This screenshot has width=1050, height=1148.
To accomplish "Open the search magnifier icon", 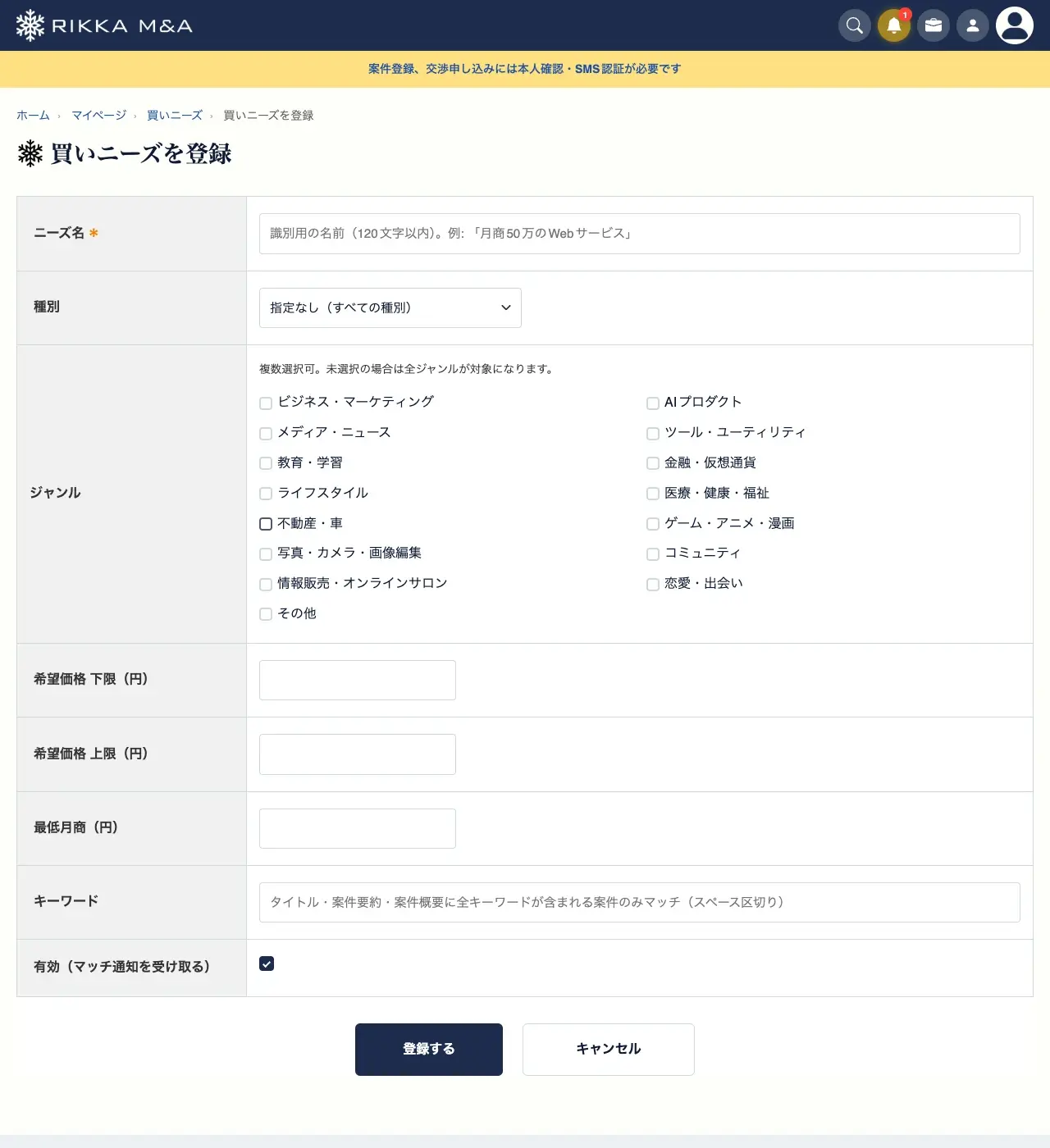I will pyautogui.click(x=855, y=25).
